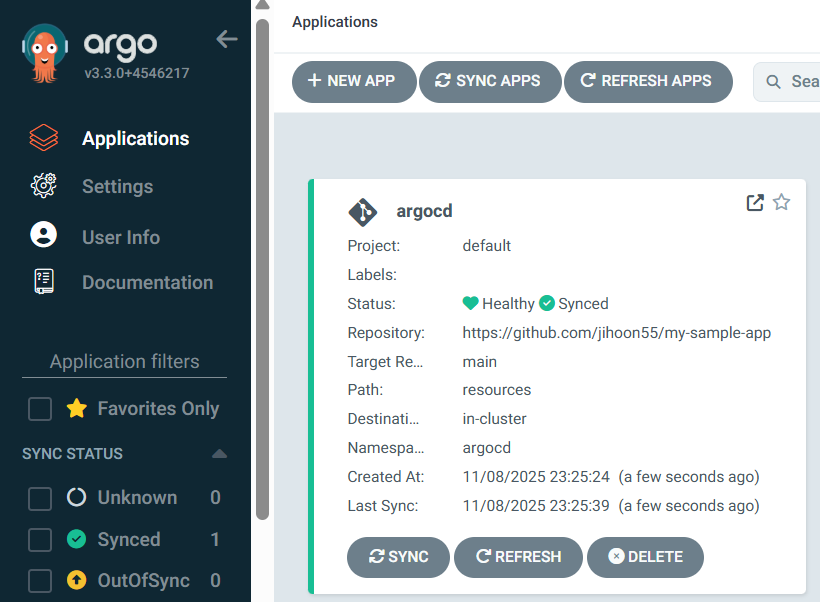Click the search magnifier icon
The width and height of the screenshot is (820, 602).
pos(773,82)
